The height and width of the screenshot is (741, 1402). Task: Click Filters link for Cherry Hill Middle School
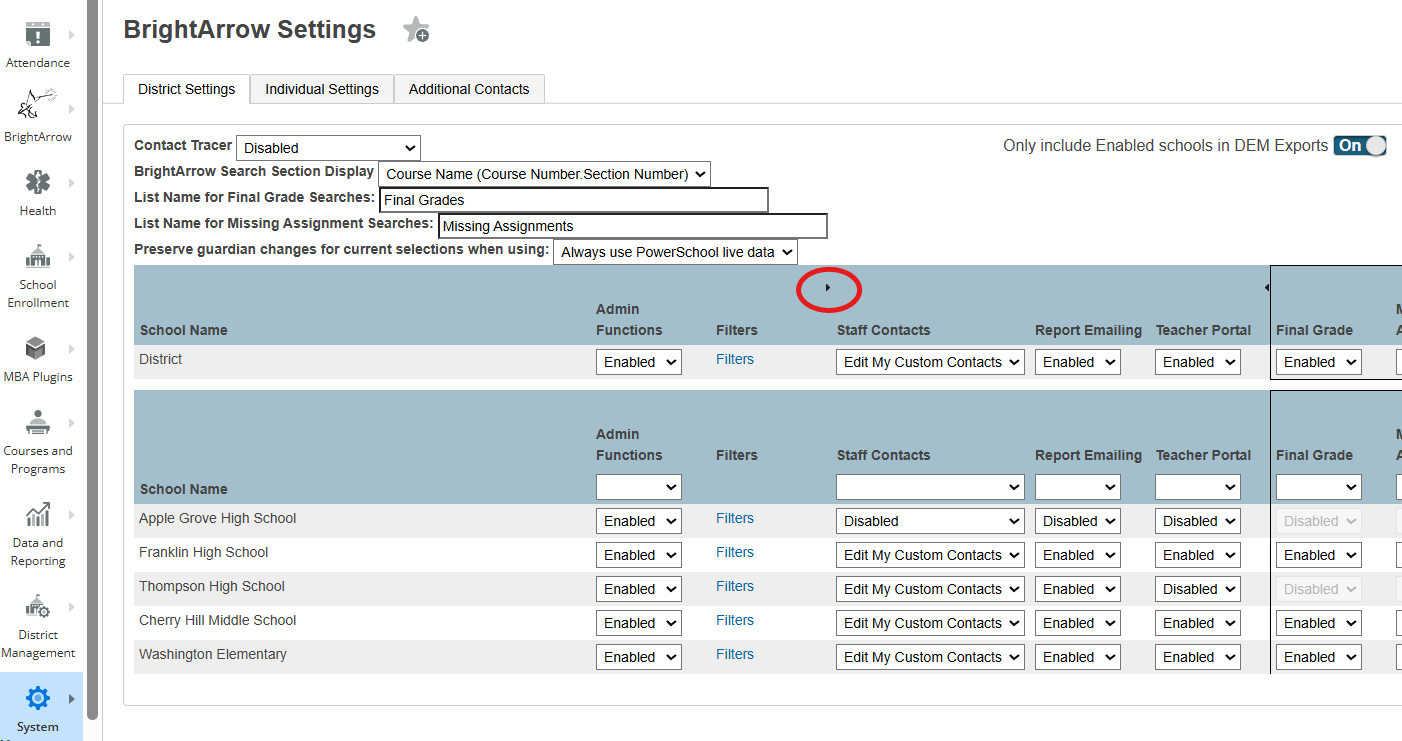735,620
